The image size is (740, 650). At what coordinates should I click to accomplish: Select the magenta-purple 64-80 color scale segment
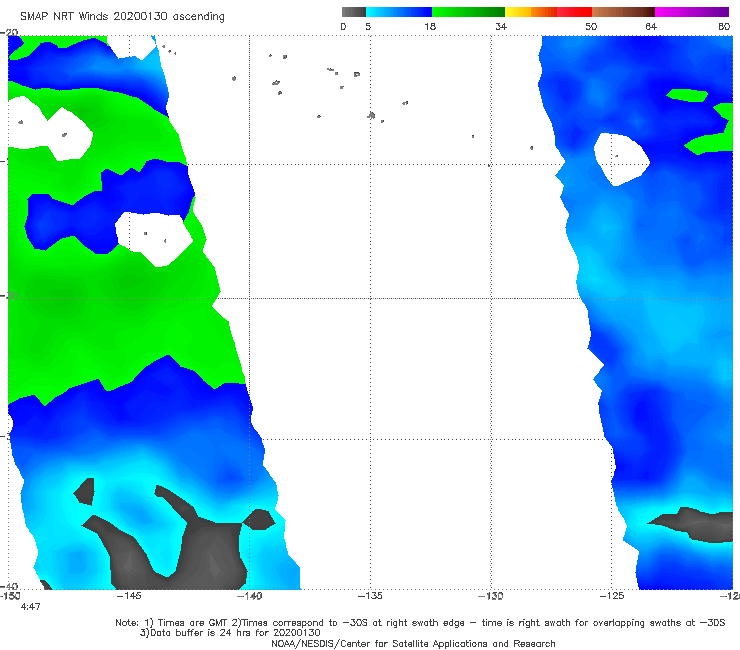point(692,12)
